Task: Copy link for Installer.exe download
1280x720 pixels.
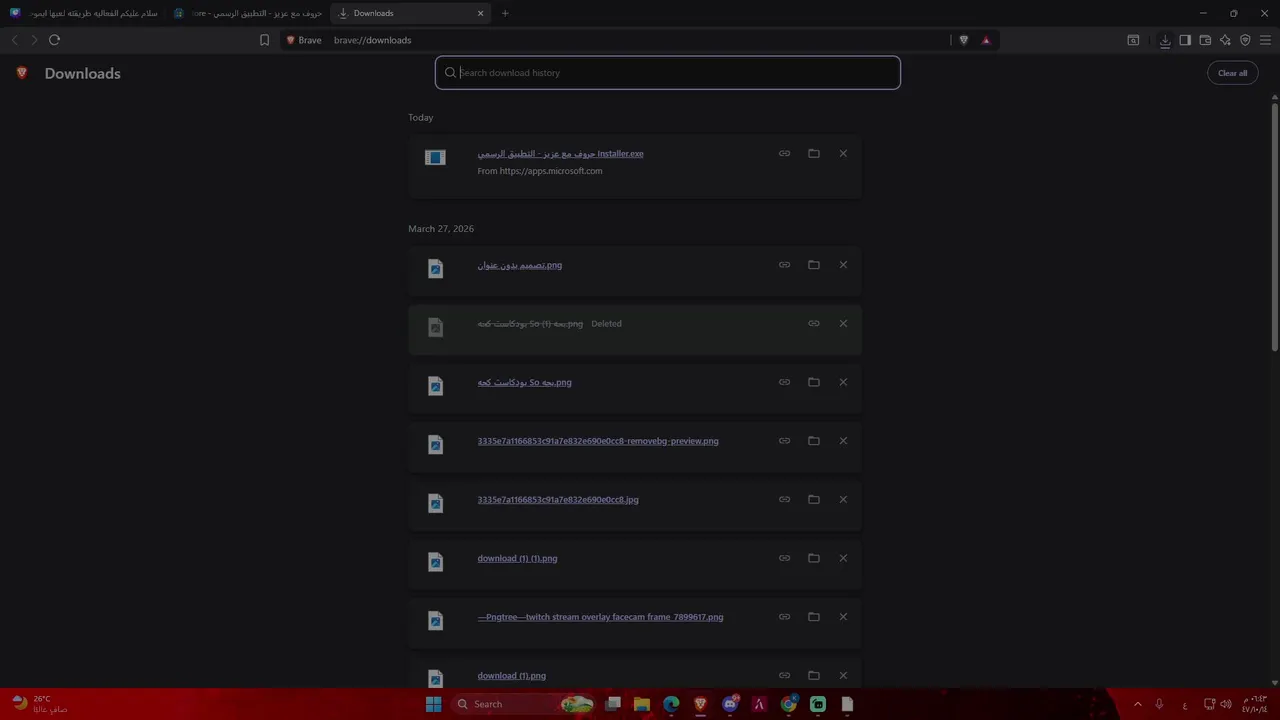Action: (x=784, y=154)
